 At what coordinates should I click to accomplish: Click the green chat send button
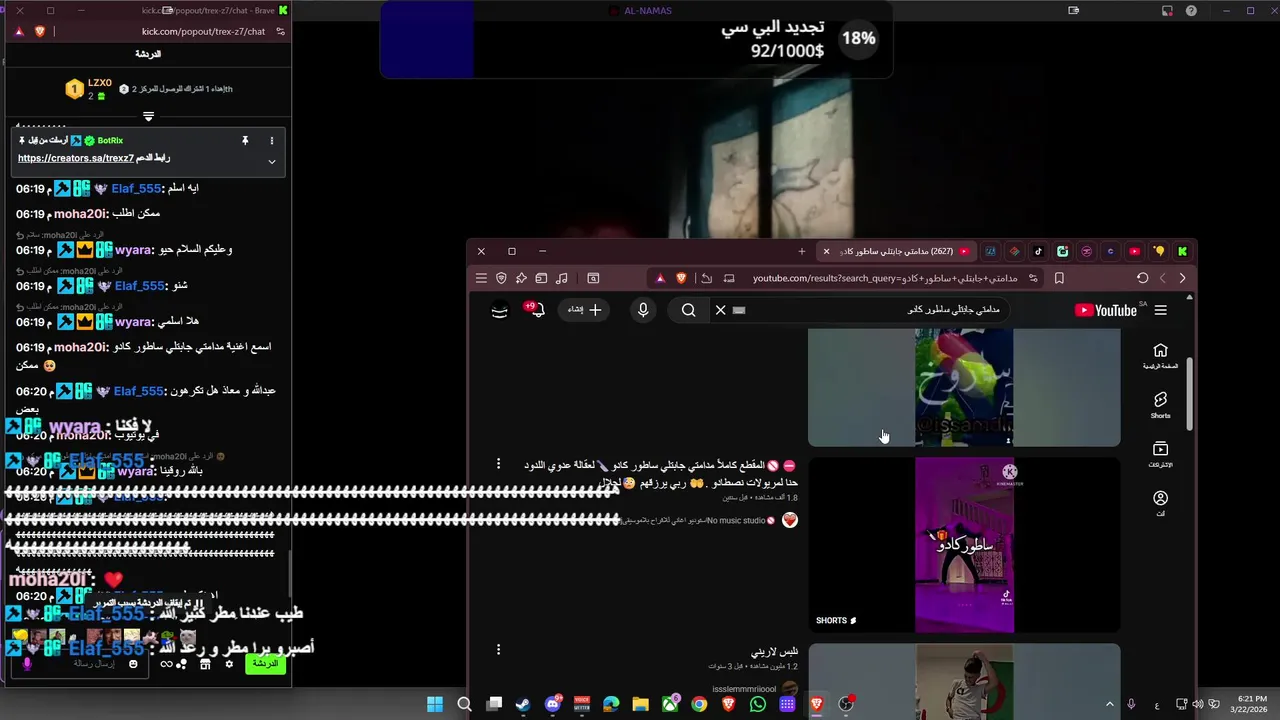[x=265, y=664]
